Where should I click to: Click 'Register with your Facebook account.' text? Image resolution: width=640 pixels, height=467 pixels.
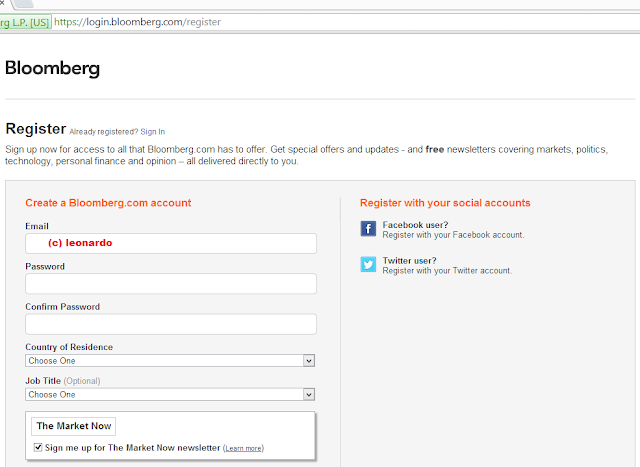click(x=453, y=235)
